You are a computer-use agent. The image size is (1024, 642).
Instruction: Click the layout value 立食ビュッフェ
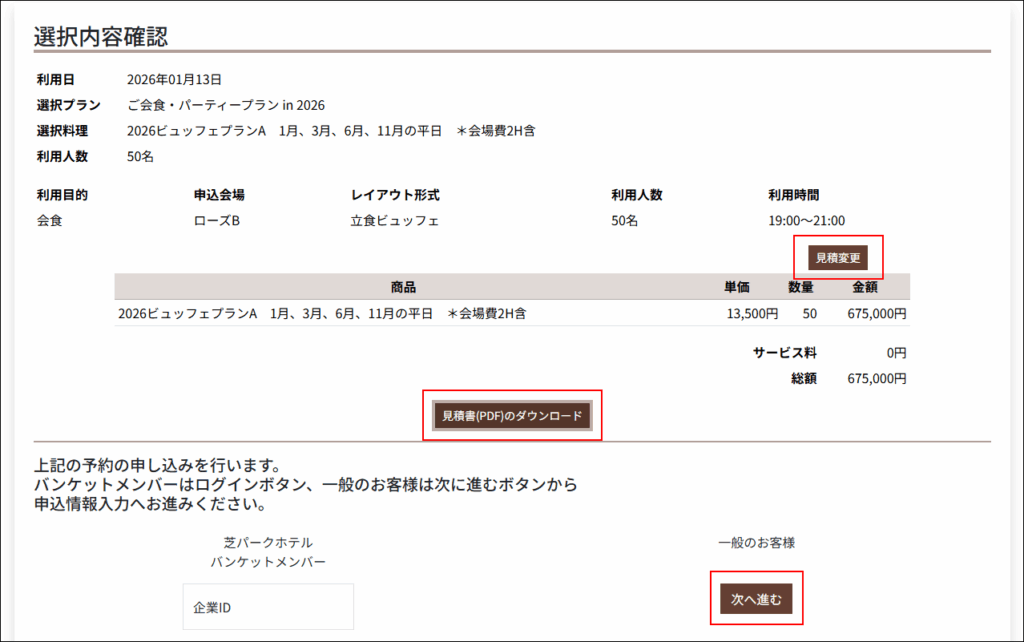click(395, 221)
